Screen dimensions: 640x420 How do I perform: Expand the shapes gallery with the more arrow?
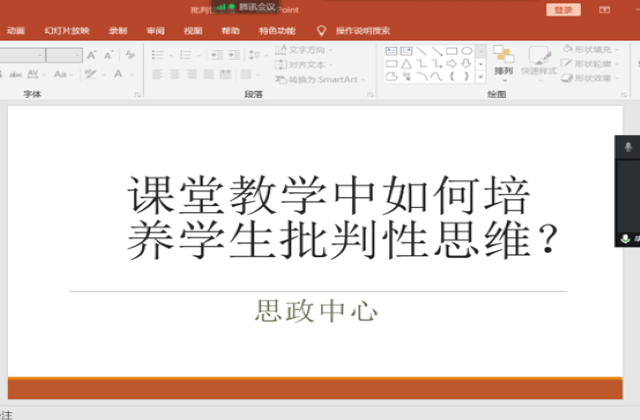481,76
